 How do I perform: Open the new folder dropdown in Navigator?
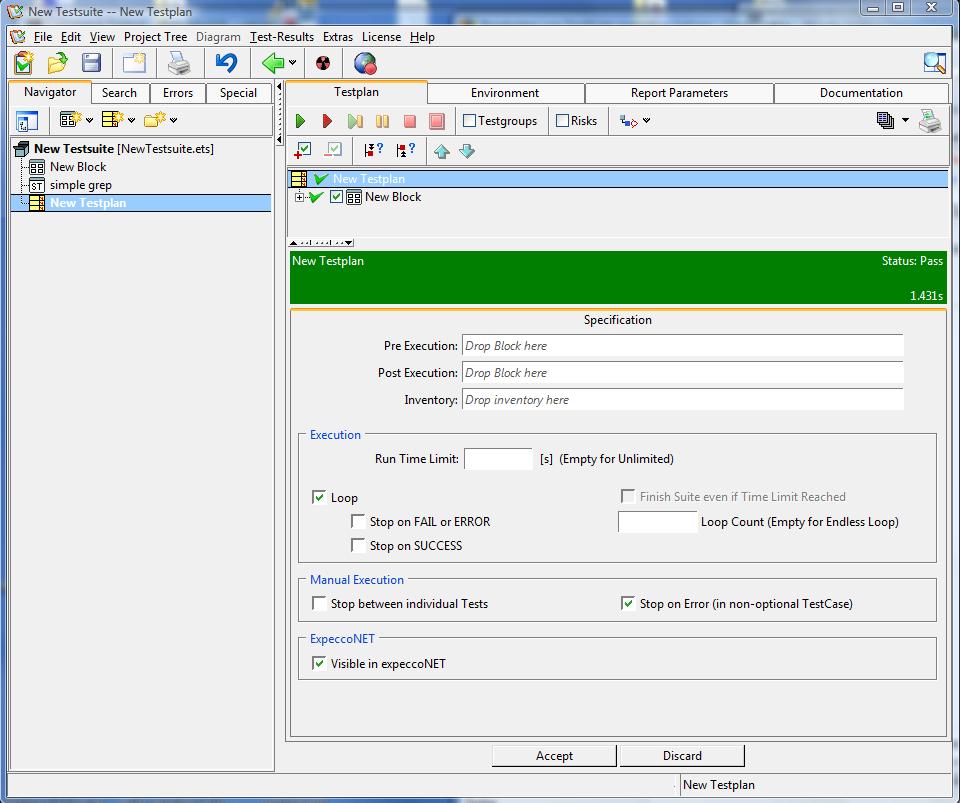click(173, 120)
